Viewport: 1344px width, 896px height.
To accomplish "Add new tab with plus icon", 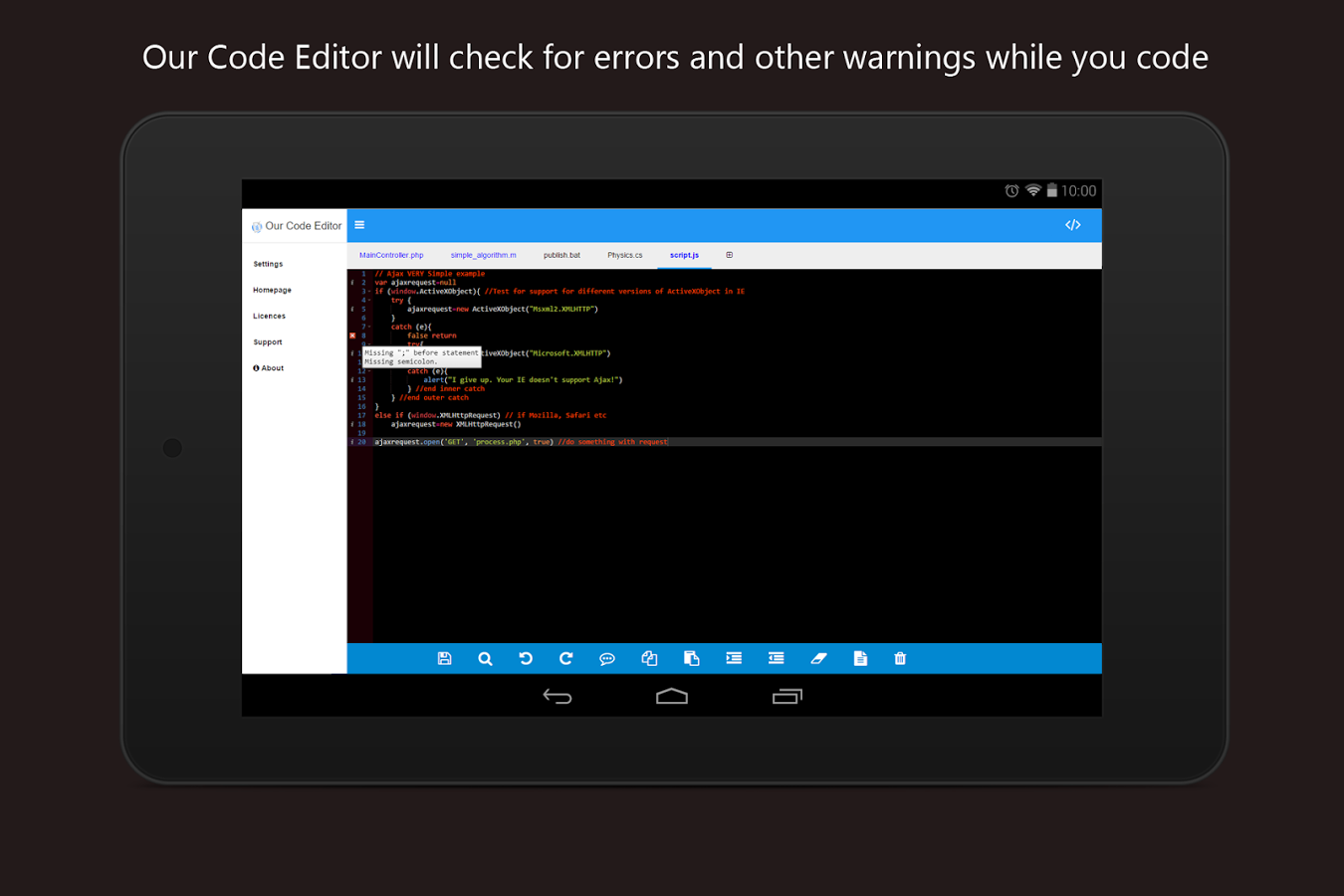I will (x=729, y=255).
